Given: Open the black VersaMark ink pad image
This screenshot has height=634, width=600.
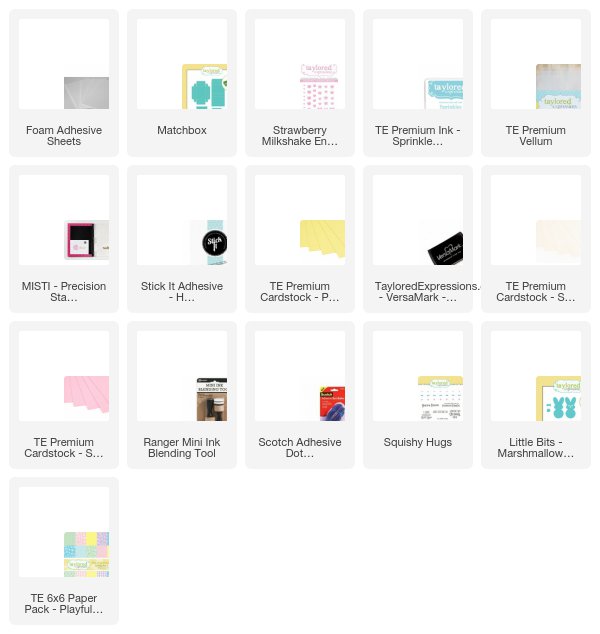Looking at the screenshot, I should click(445, 248).
